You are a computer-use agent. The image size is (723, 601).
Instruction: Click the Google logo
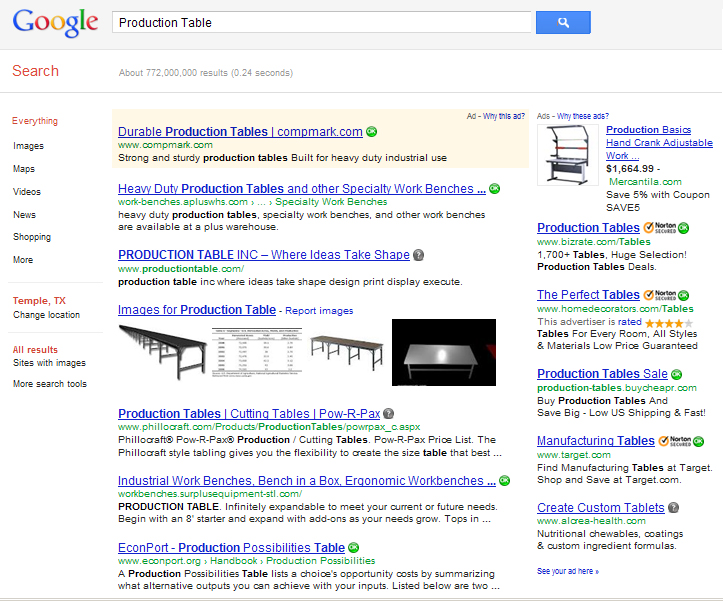pos(55,22)
